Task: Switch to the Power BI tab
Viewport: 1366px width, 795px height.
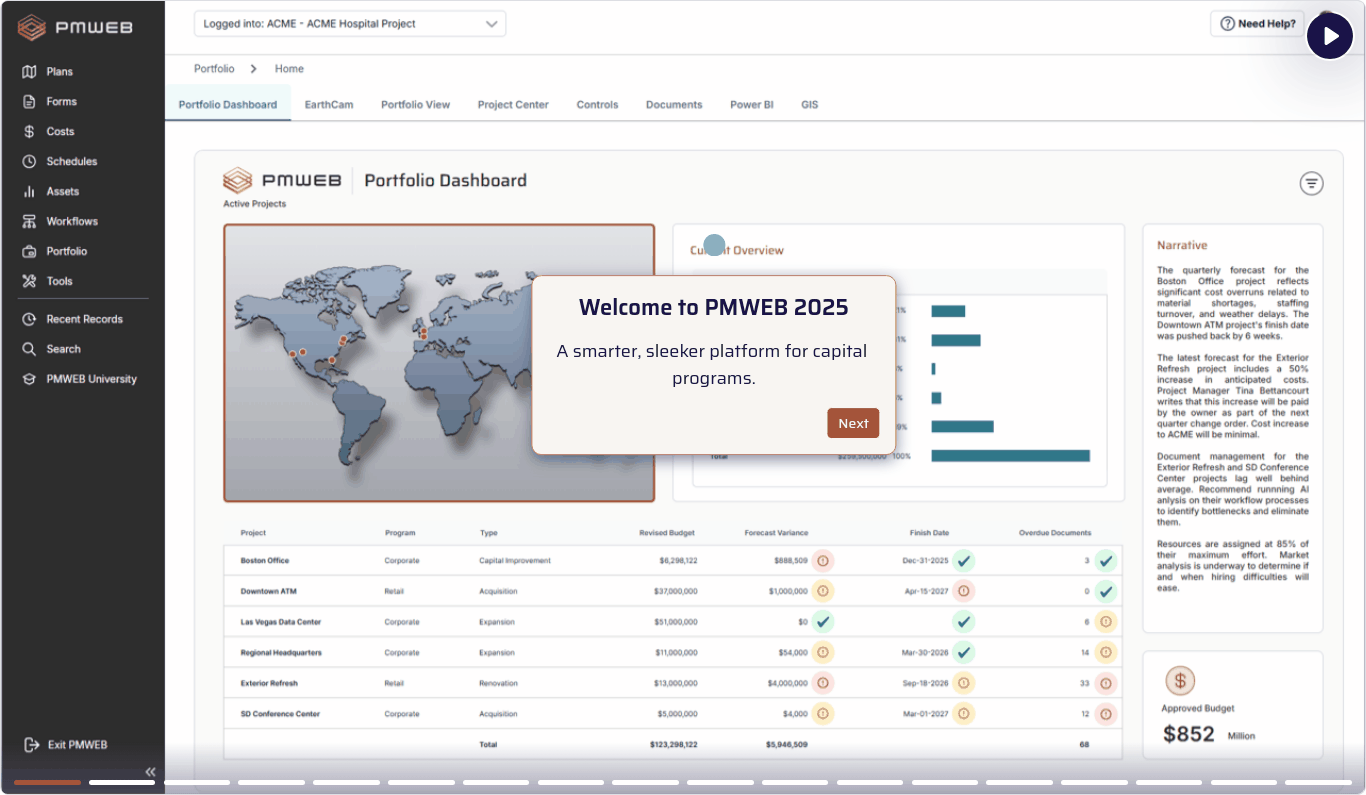Action: pos(751,105)
